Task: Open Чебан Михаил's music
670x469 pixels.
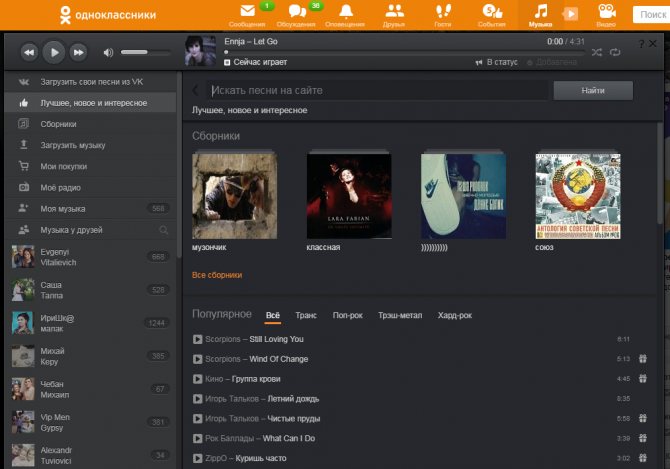Action: click(90, 389)
